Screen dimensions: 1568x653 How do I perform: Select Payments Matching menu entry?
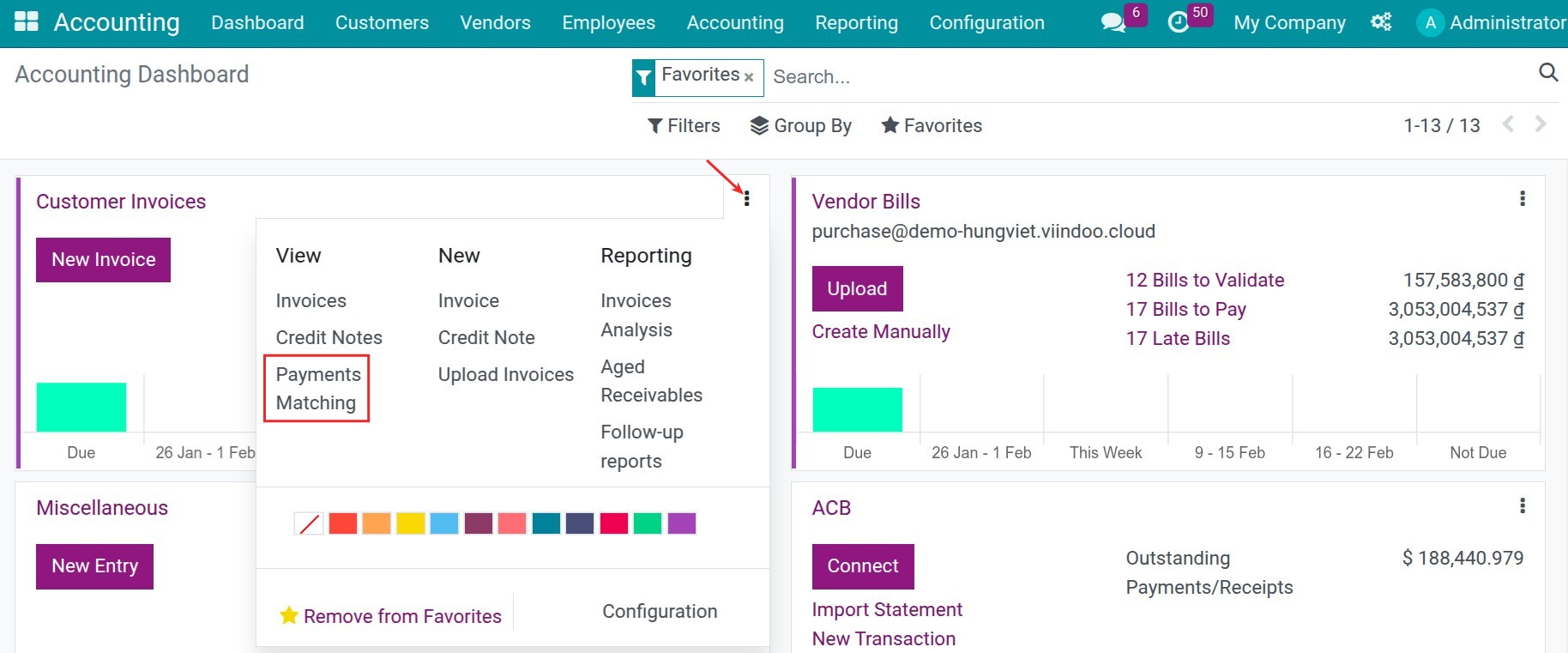pos(317,389)
